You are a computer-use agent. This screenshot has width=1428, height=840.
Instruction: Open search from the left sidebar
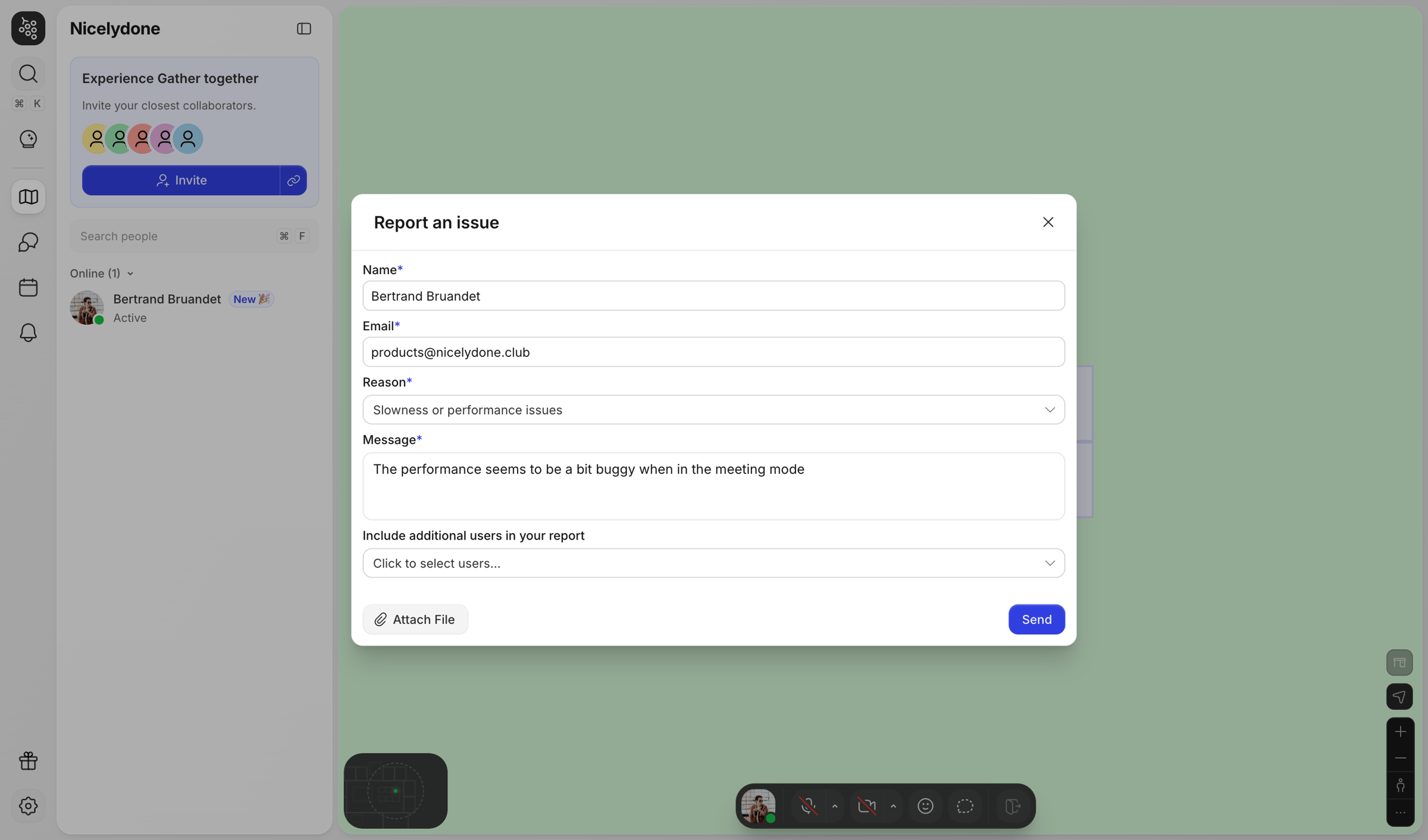click(x=28, y=74)
